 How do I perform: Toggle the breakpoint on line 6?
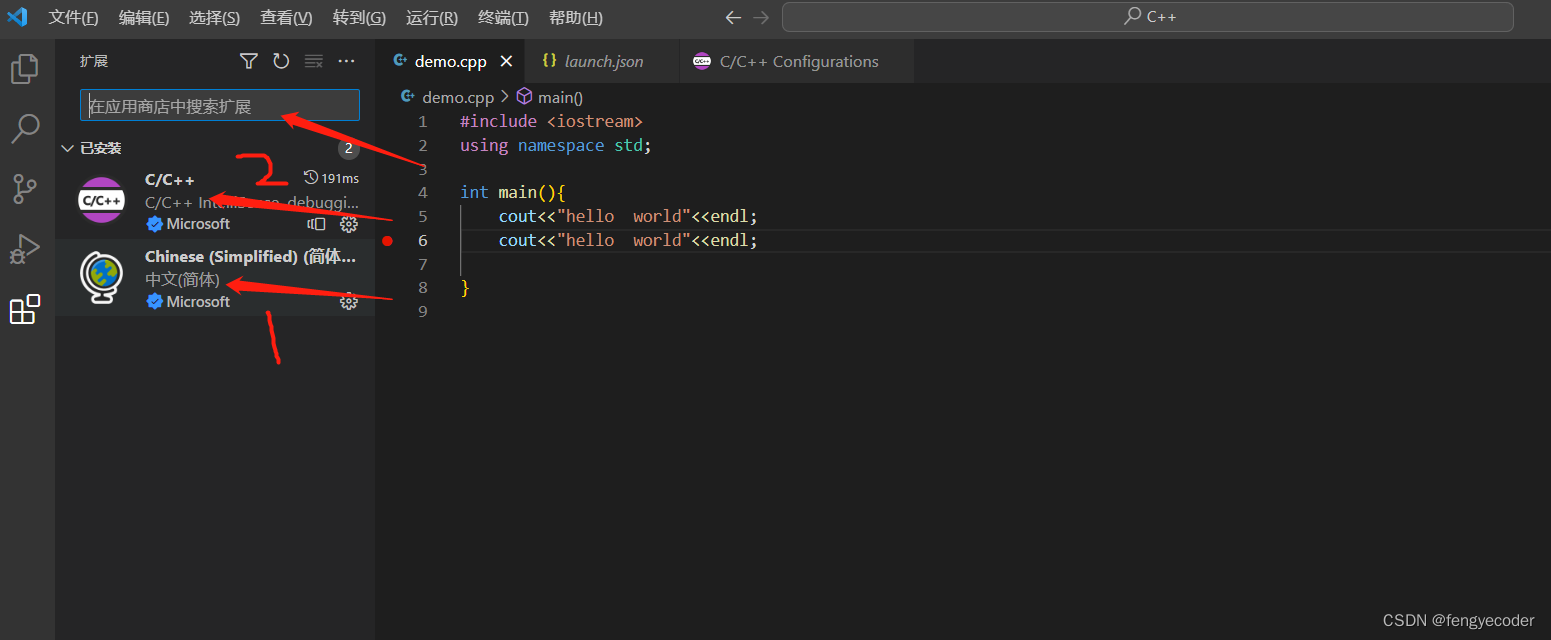coord(387,240)
